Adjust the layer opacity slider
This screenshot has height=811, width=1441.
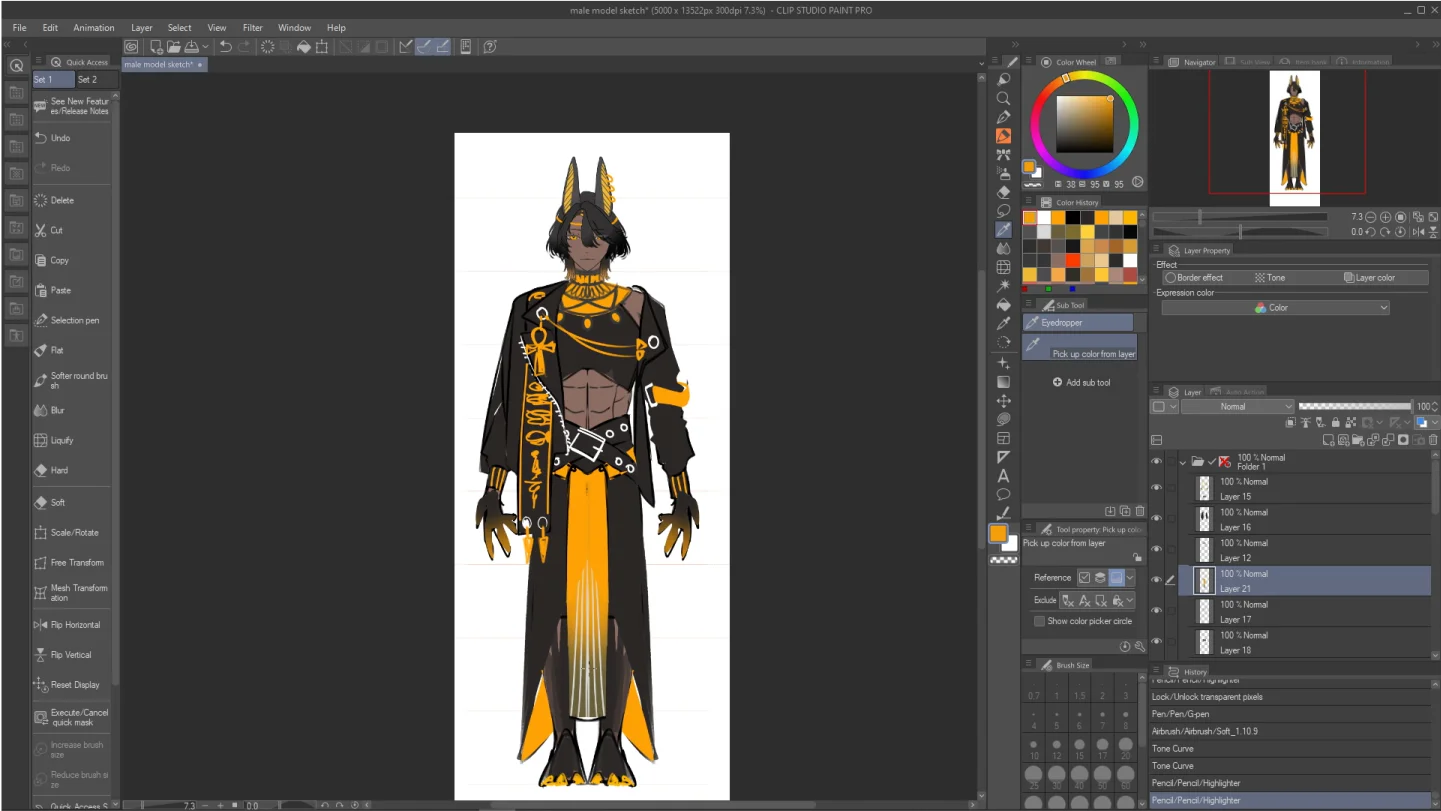click(1354, 406)
